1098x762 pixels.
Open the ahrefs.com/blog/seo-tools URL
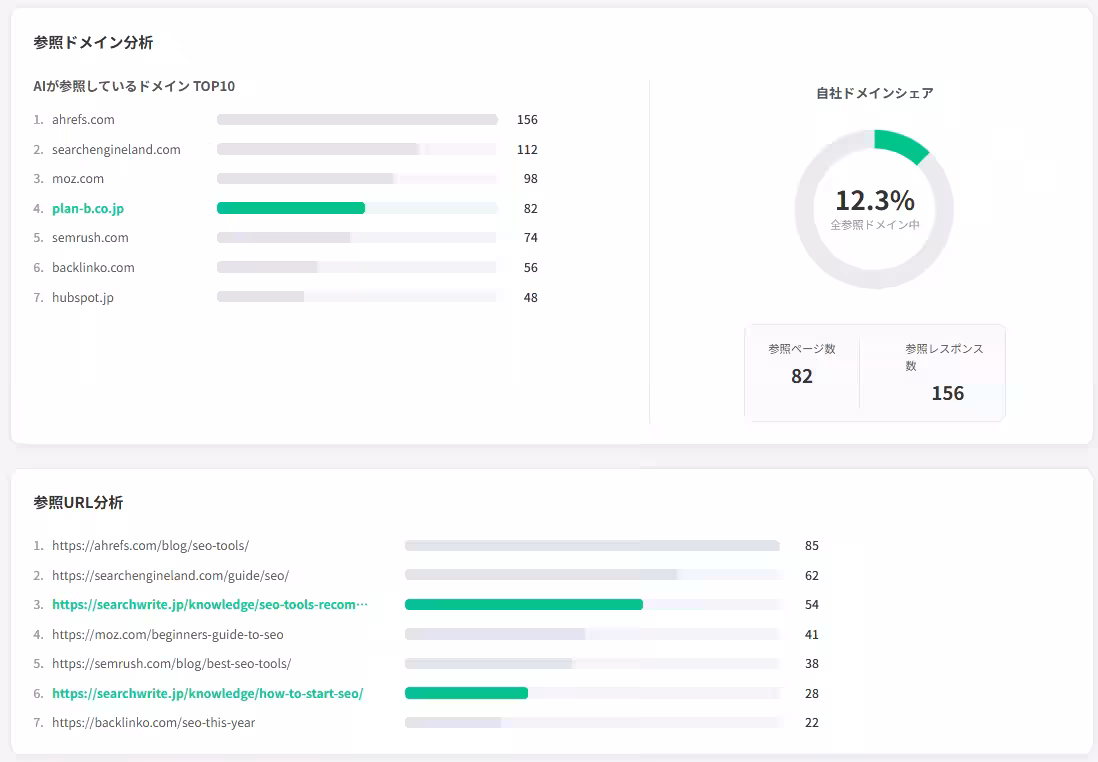(151, 546)
